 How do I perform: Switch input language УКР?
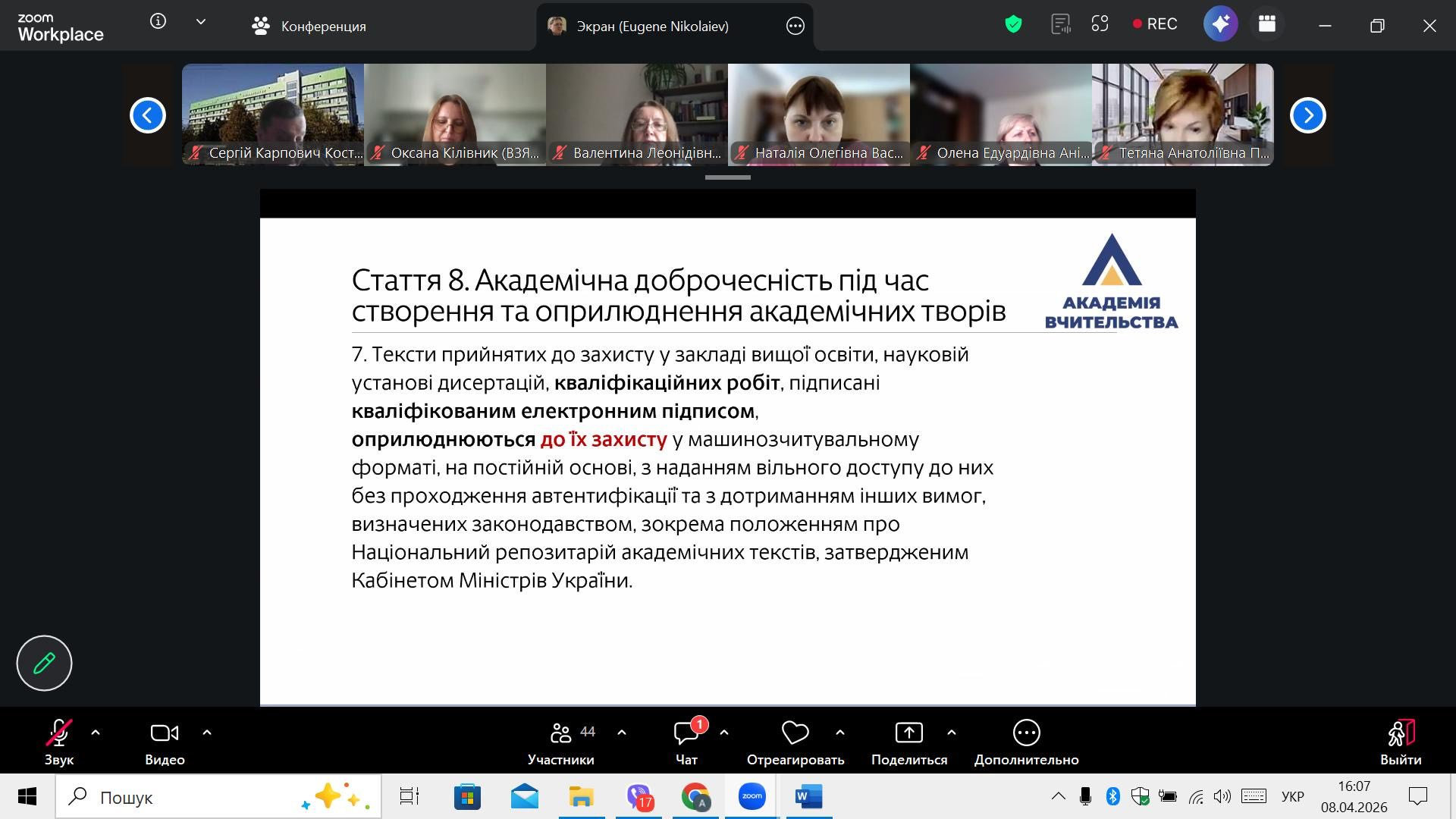pyautogui.click(x=1293, y=797)
